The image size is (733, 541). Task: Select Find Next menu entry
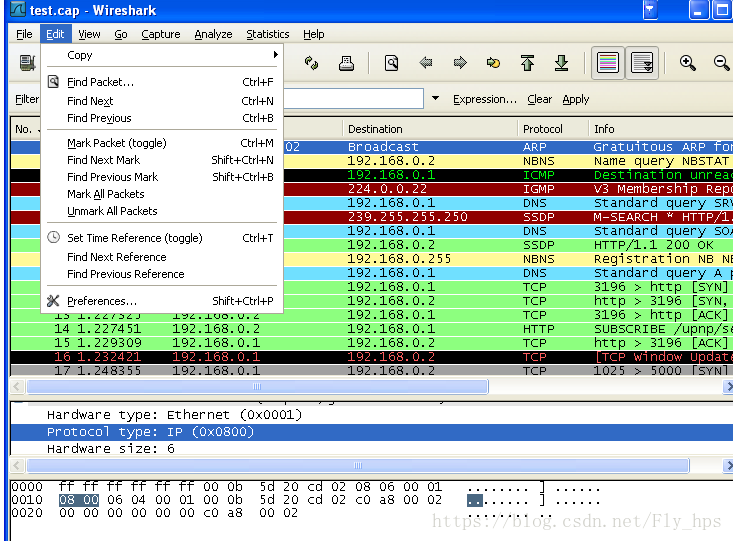(x=162, y=101)
